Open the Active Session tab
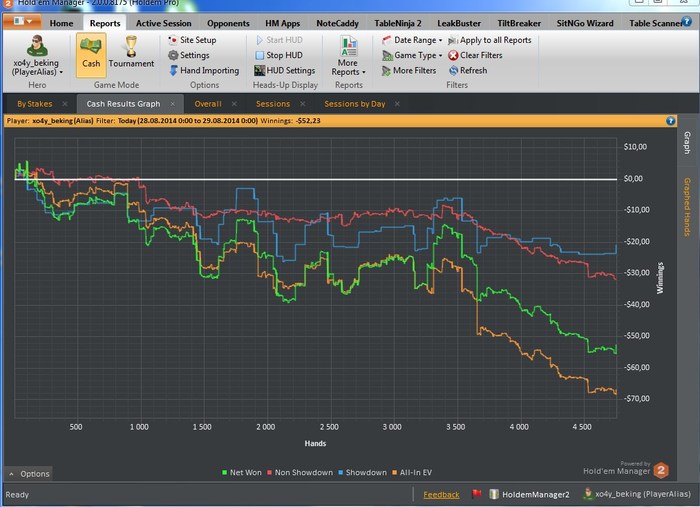 pyautogui.click(x=163, y=23)
